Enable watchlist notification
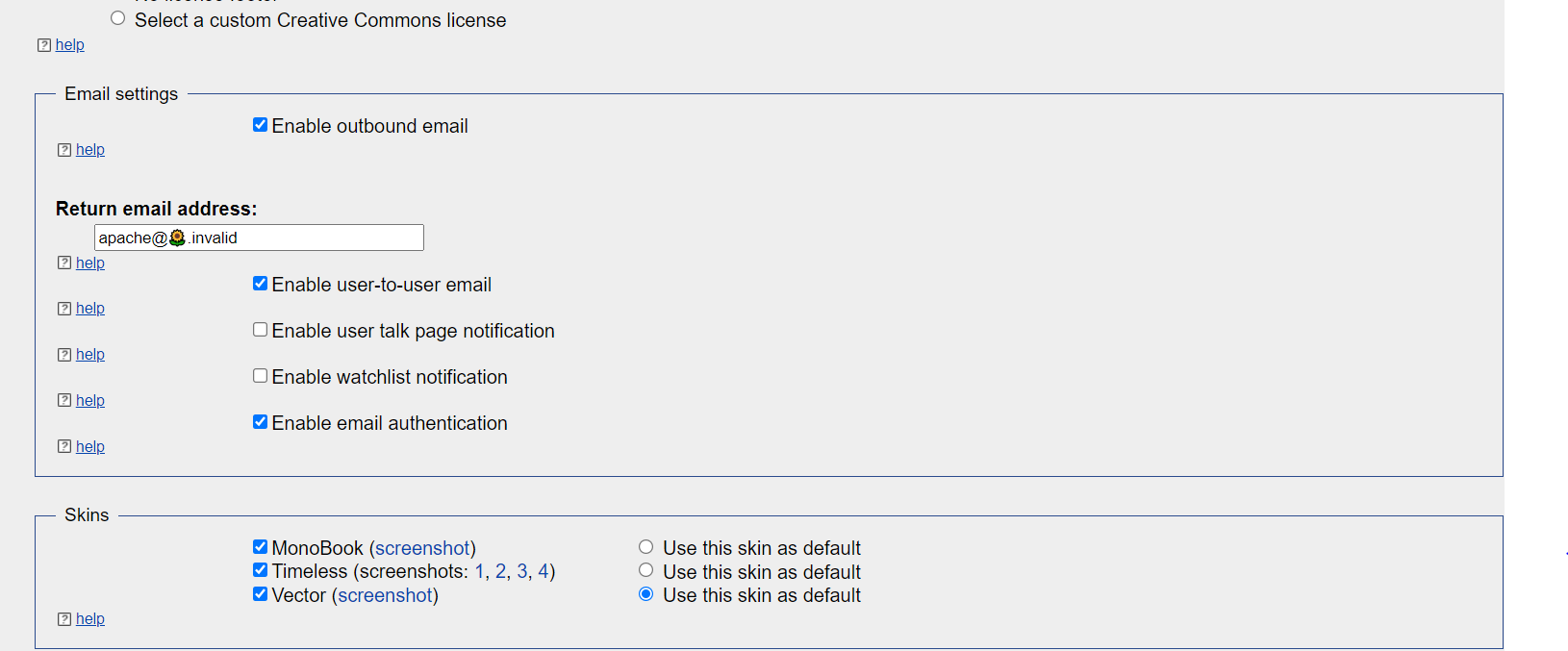This screenshot has width=1568, height=651. (260, 375)
